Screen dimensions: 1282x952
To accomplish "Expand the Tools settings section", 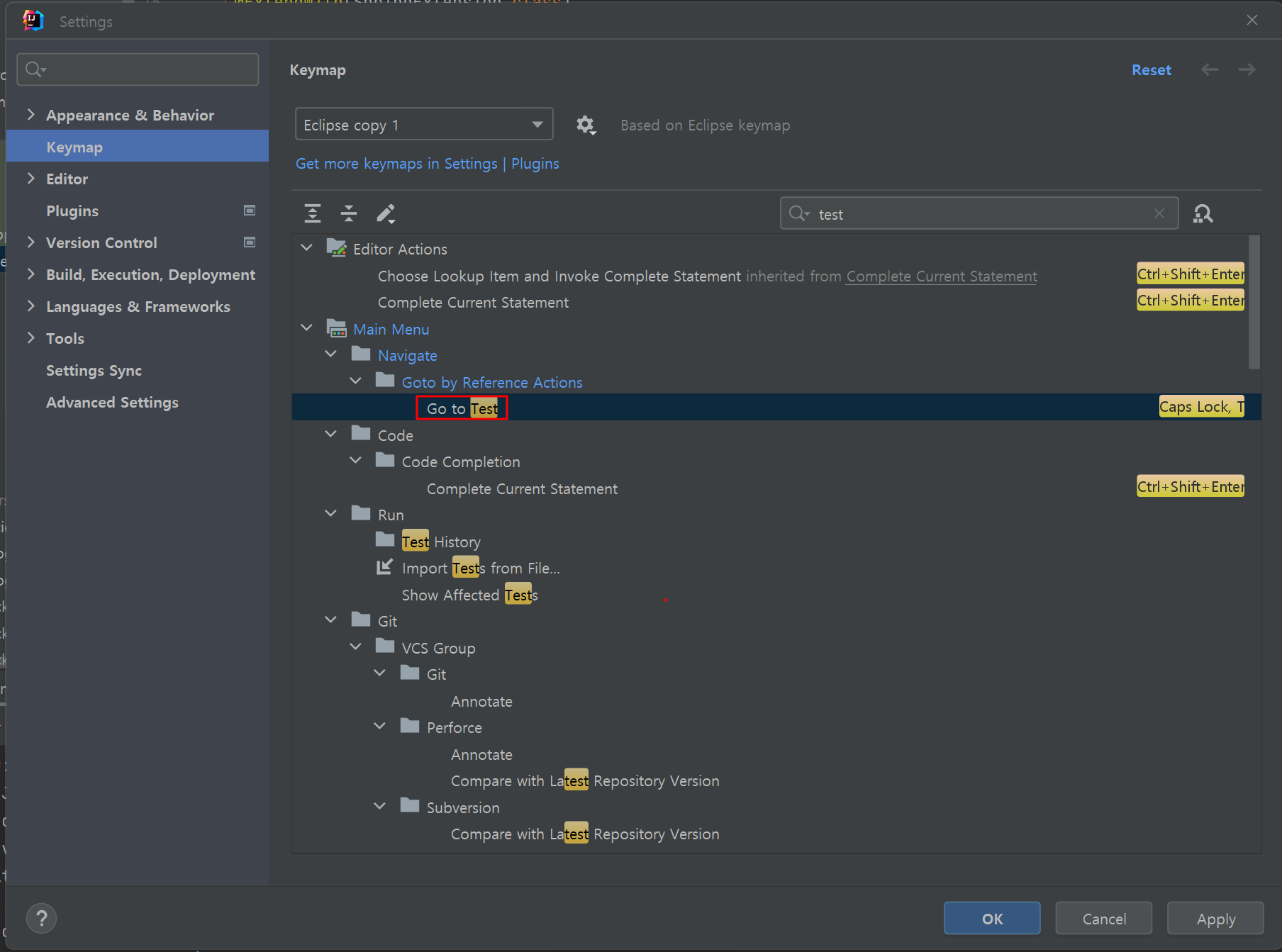I will [x=30, y=337].
